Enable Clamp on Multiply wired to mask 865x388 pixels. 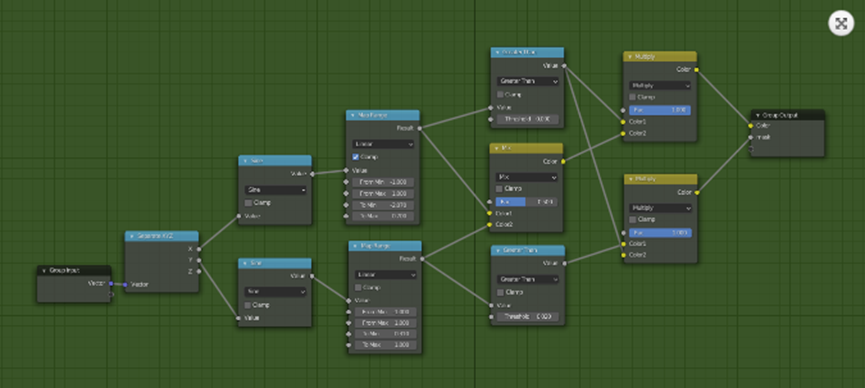coord(633,219)
